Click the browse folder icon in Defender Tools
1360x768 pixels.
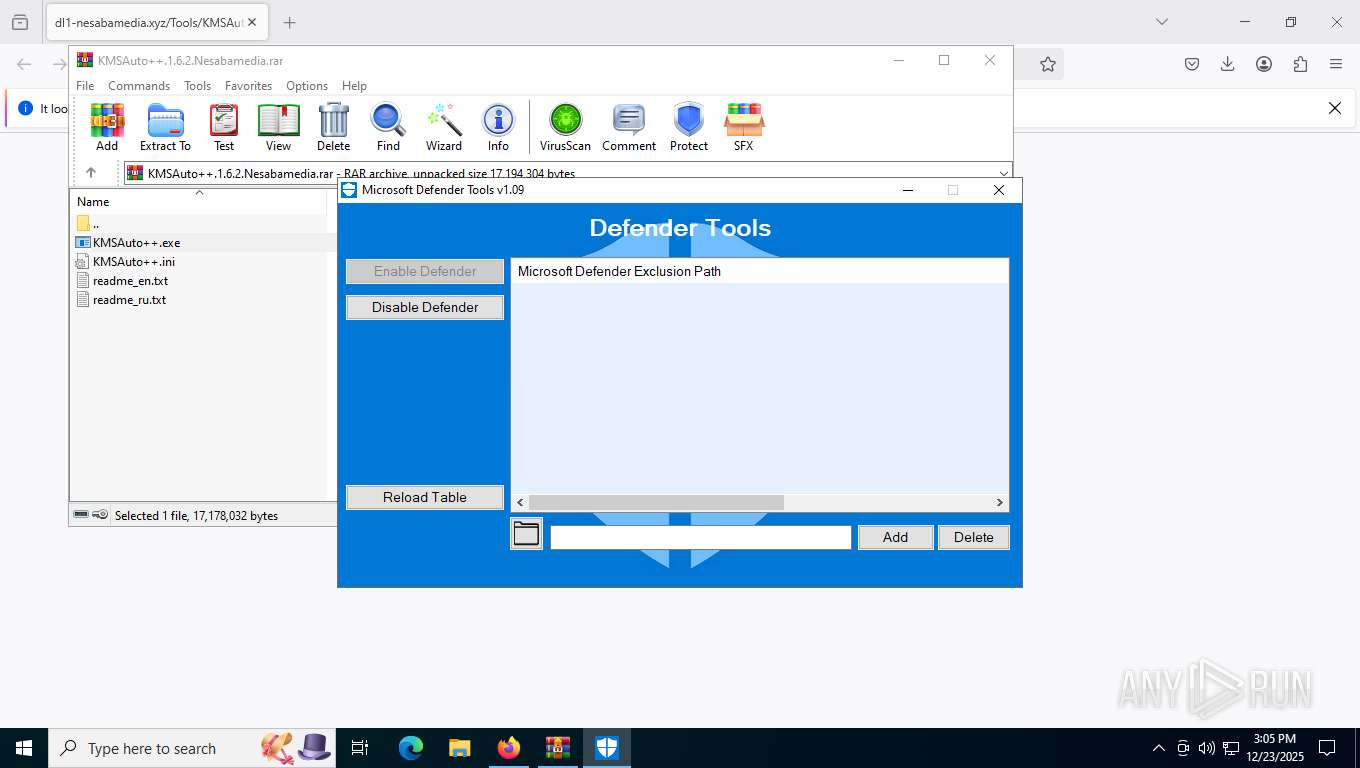coord(526,534)
